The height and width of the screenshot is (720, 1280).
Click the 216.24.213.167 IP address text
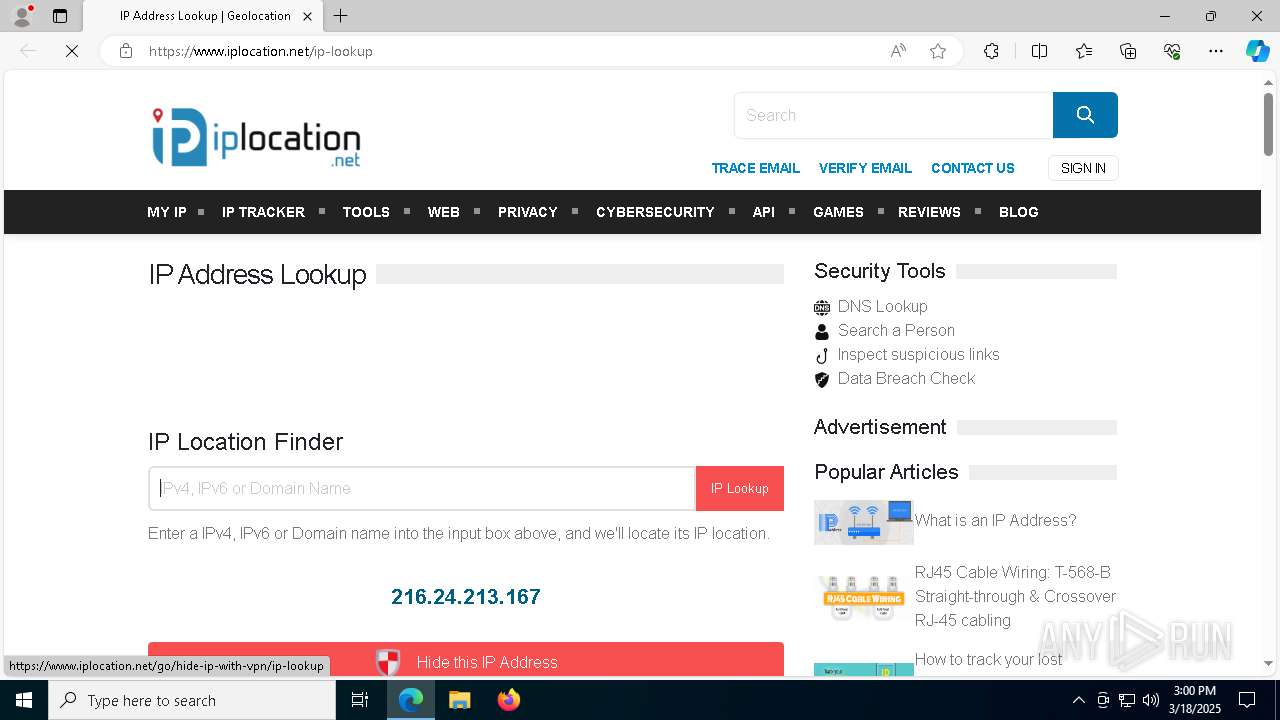[466, 597]
